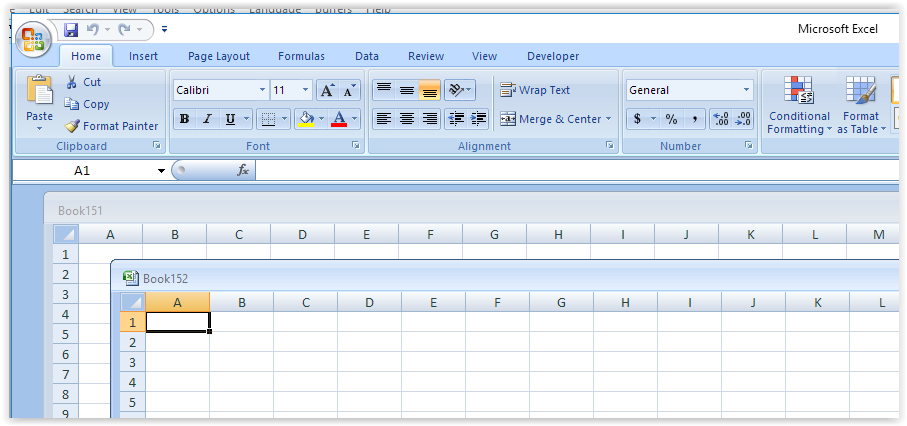
Task: Open Conditional Formatting menu
Action: pos(799,105)
